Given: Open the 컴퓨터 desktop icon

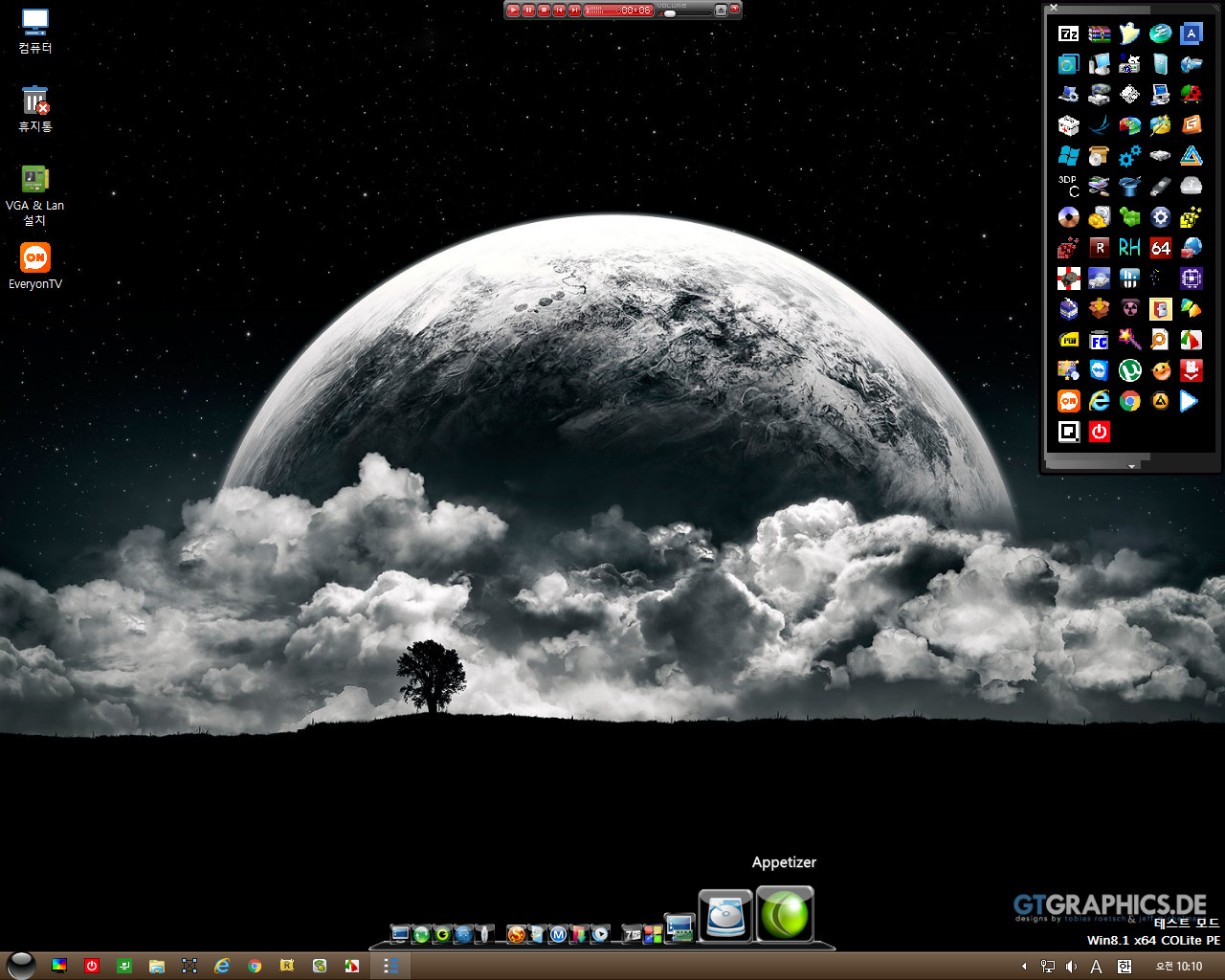Looking at the screenshot, I should [x=35, y=31].
